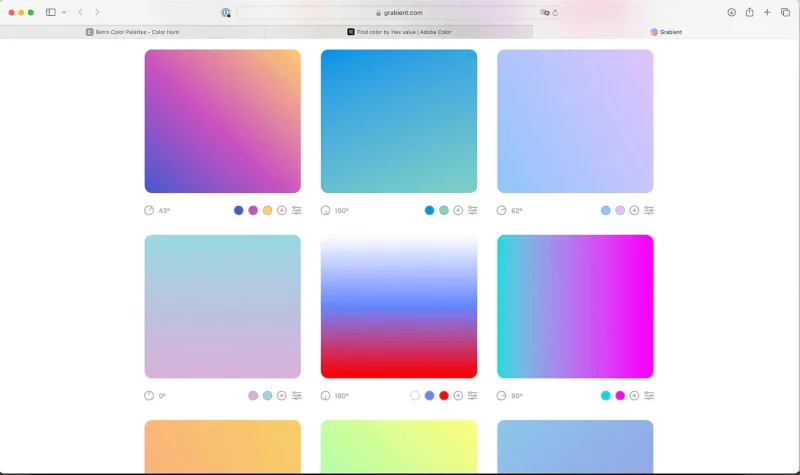This screenshot has width=800, height=475.
Task: Click the angle dial icon for 43° gradient
Action: (x=149, y=210)
